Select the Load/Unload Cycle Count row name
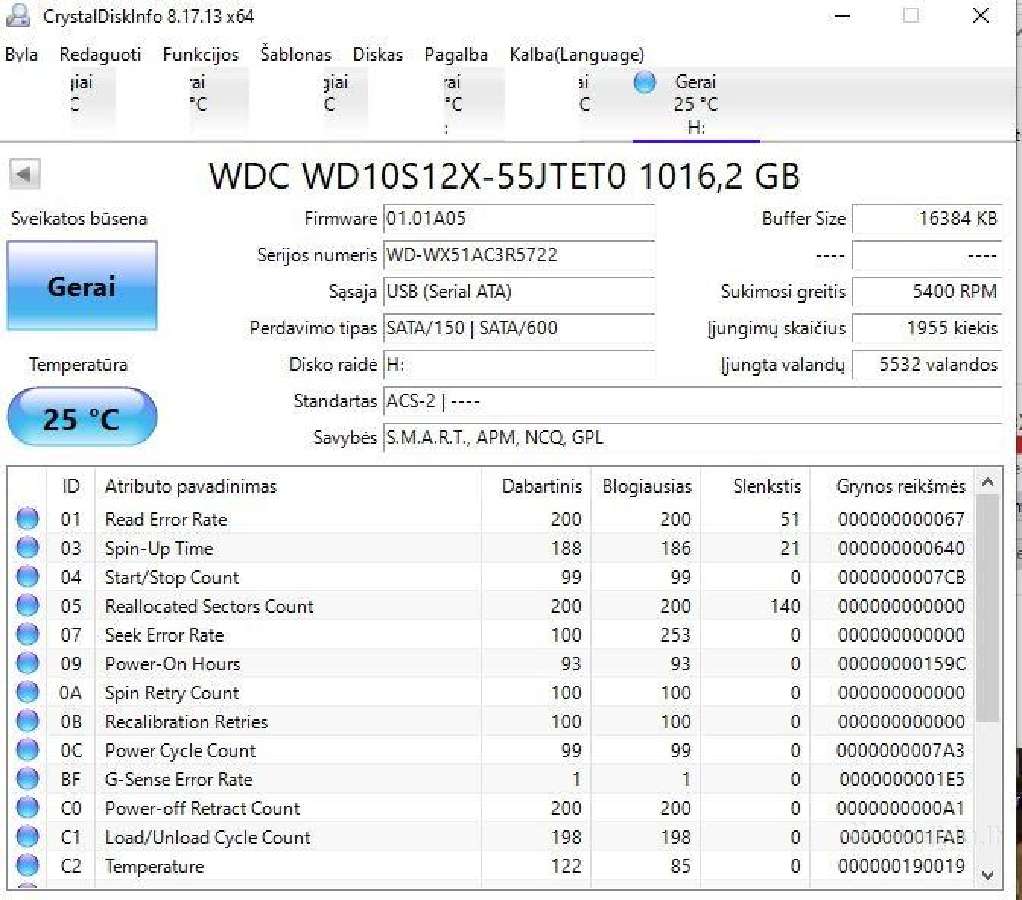 pyautogui.click(x=208, y=837)
